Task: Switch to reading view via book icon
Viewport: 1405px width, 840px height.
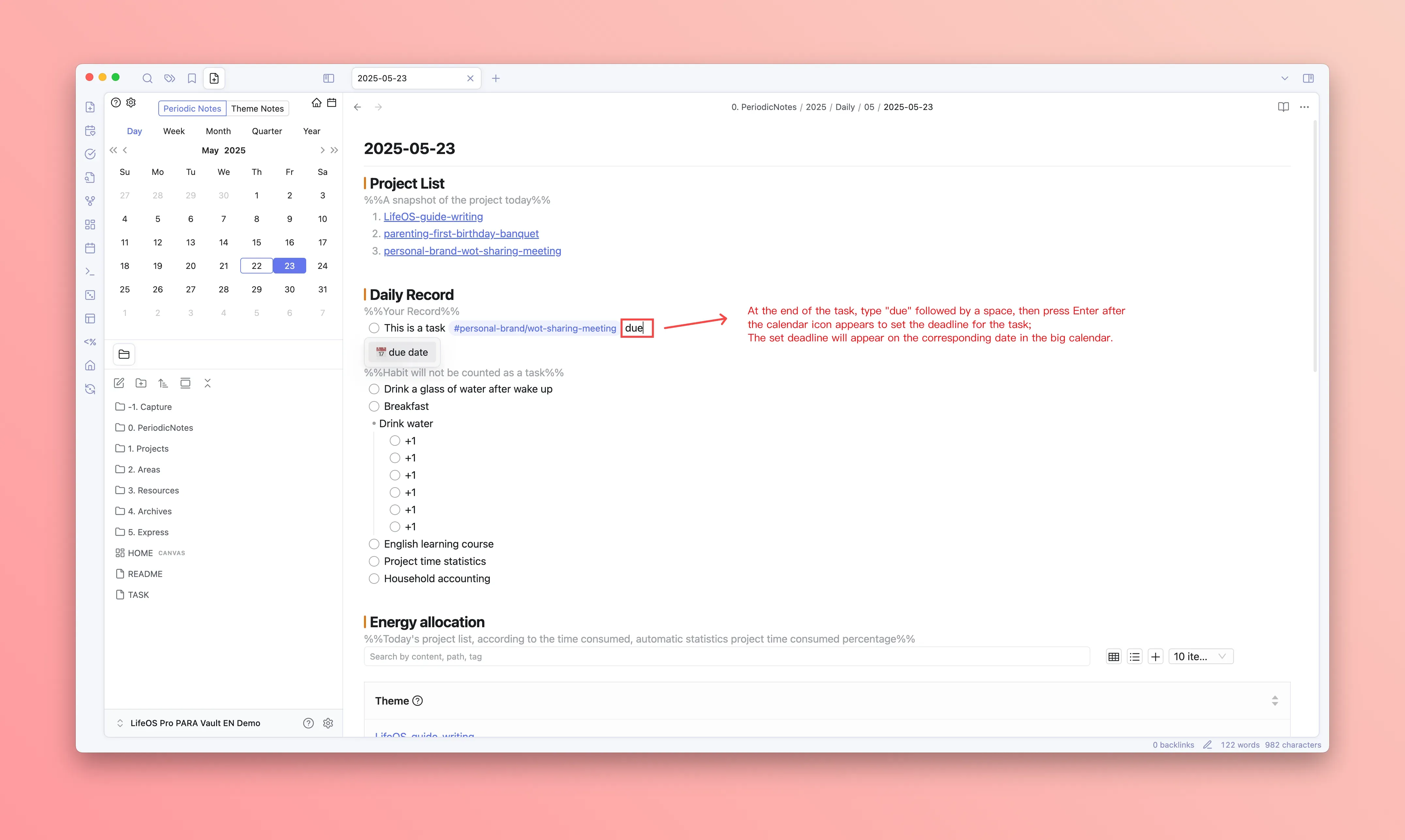Action: (1283, 107)
